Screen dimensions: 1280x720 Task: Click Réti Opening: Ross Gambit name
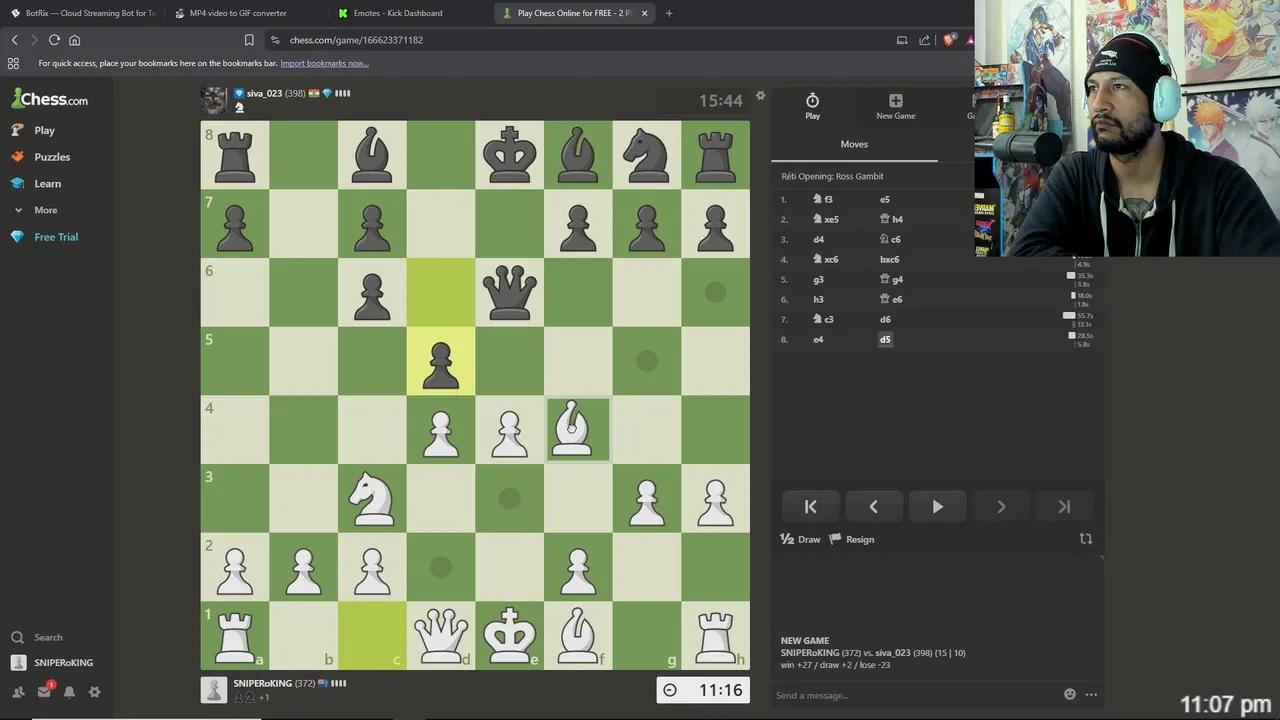[x=832, y=176]
